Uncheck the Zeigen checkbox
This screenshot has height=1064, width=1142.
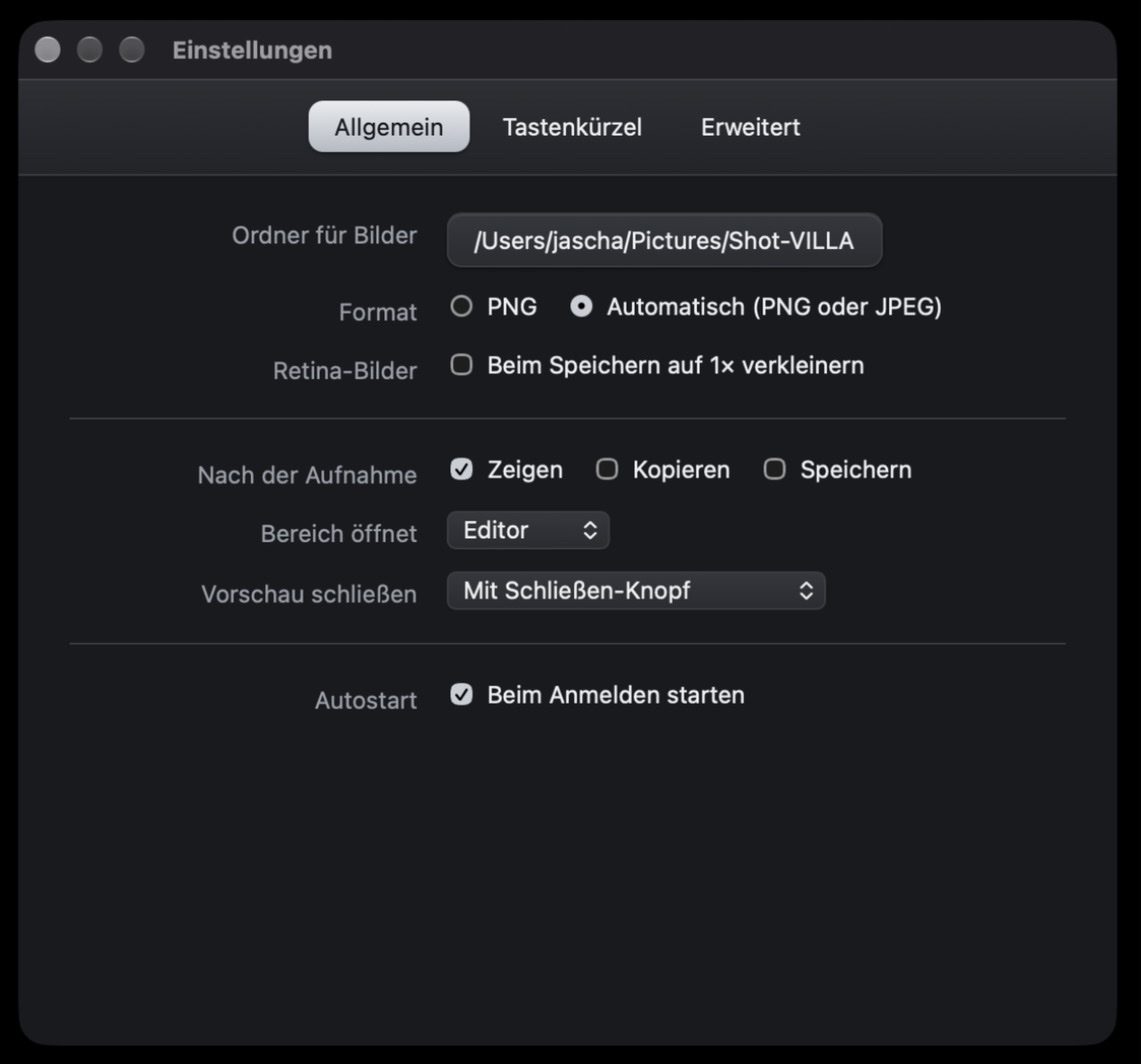point(461,470)
